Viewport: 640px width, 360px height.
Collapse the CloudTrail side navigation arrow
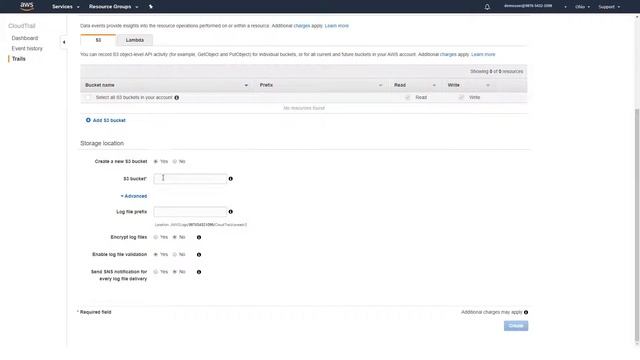[64, 42]
